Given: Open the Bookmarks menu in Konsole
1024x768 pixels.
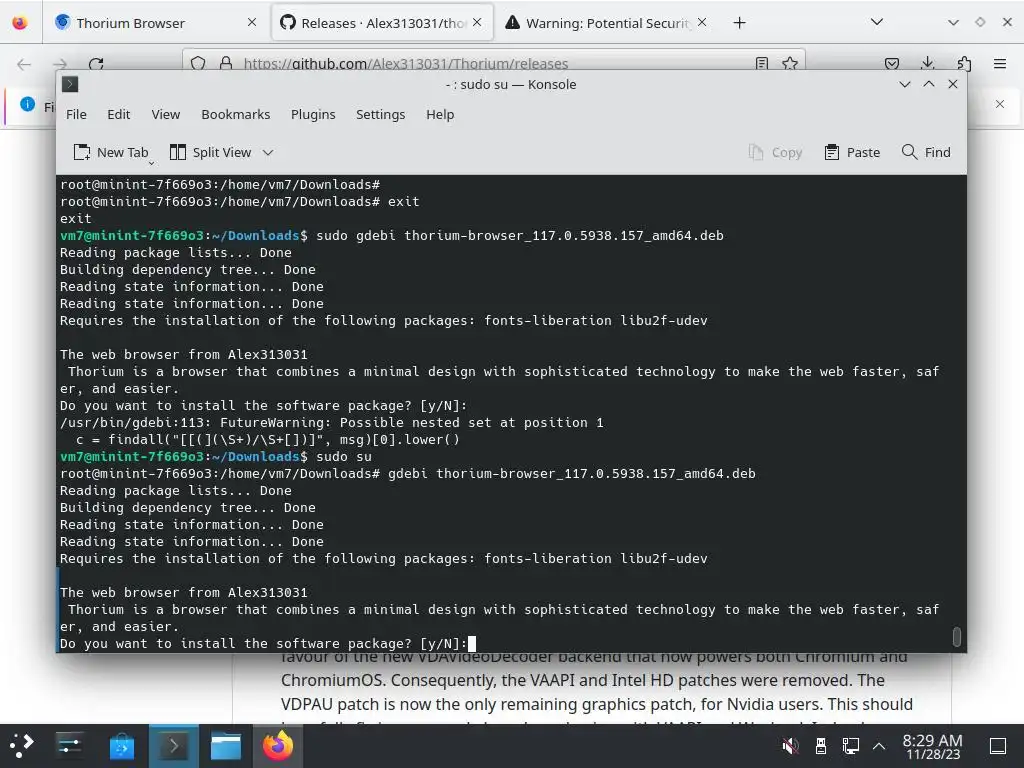Looking at the screenshot, I should coord(235,114).
